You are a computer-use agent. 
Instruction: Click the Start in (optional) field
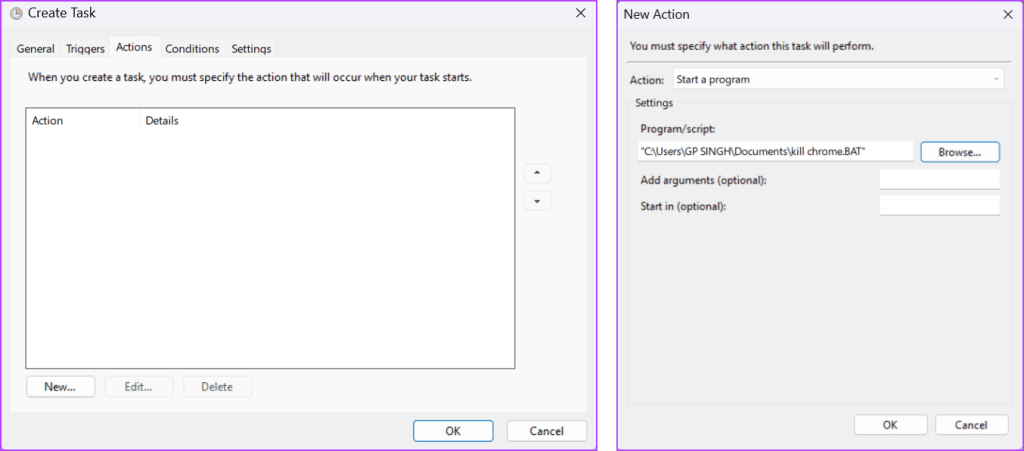tap(939, 206)
